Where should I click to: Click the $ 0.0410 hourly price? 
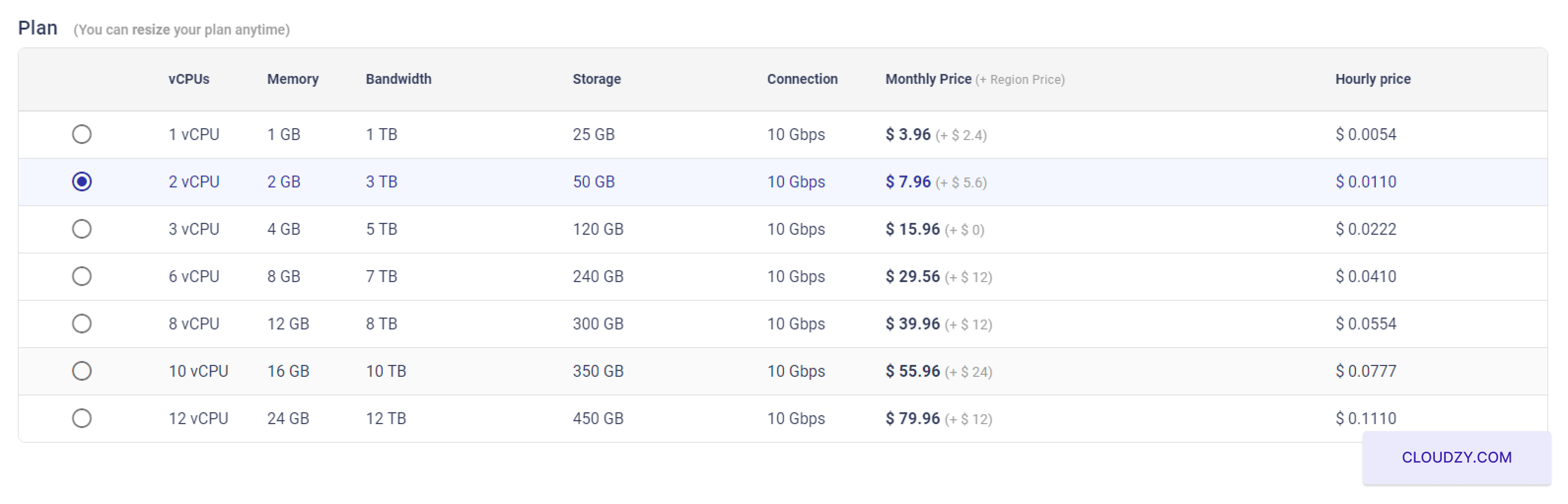click(x=1366, y=276)
